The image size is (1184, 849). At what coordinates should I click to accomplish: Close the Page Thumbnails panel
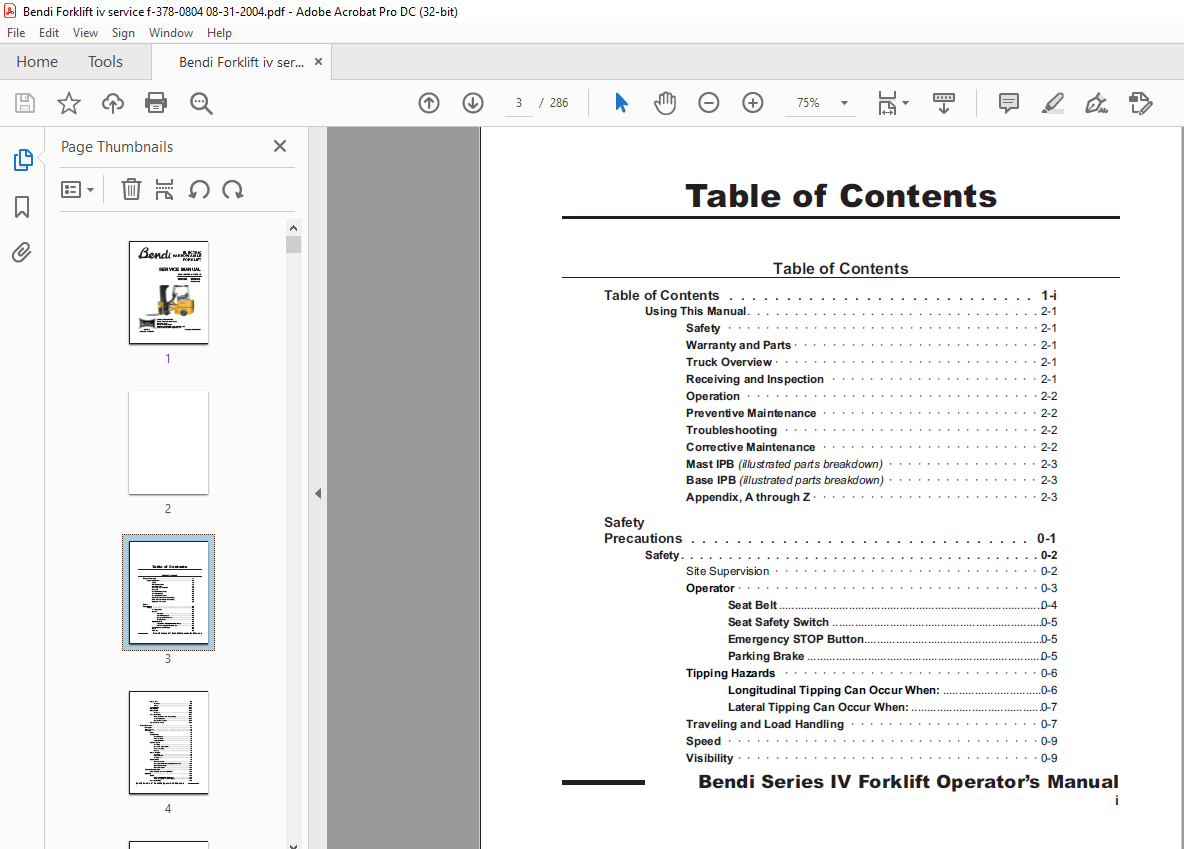[x=279, y=146]
